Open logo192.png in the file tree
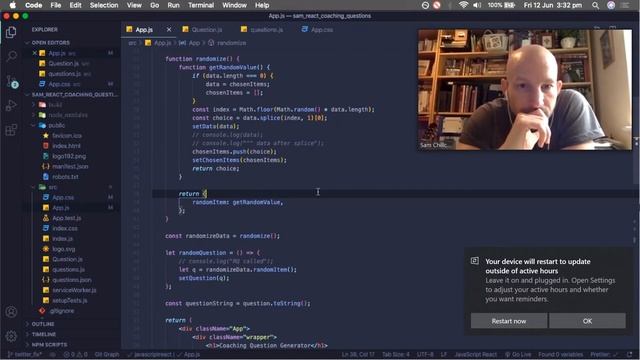This screenshot has height=360, width=640. [69, 156]
